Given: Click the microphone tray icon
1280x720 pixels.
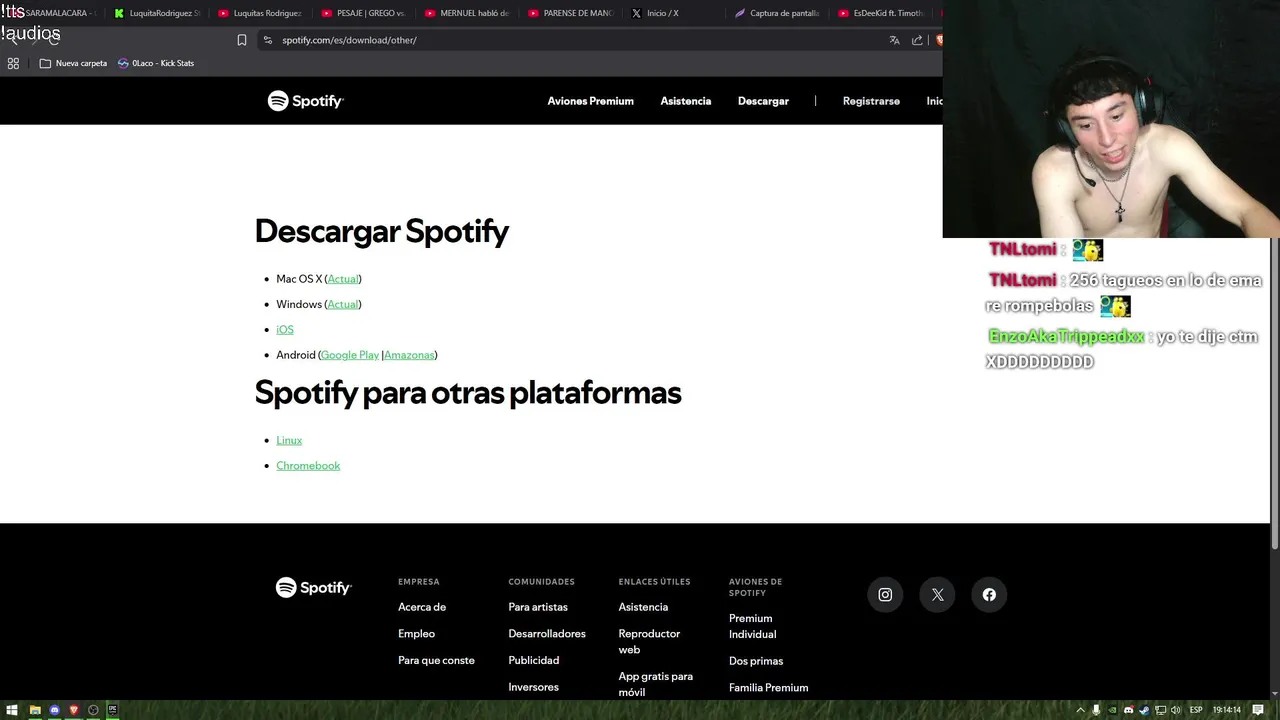Looking at the screenshot, I should tap(1096, 710).
